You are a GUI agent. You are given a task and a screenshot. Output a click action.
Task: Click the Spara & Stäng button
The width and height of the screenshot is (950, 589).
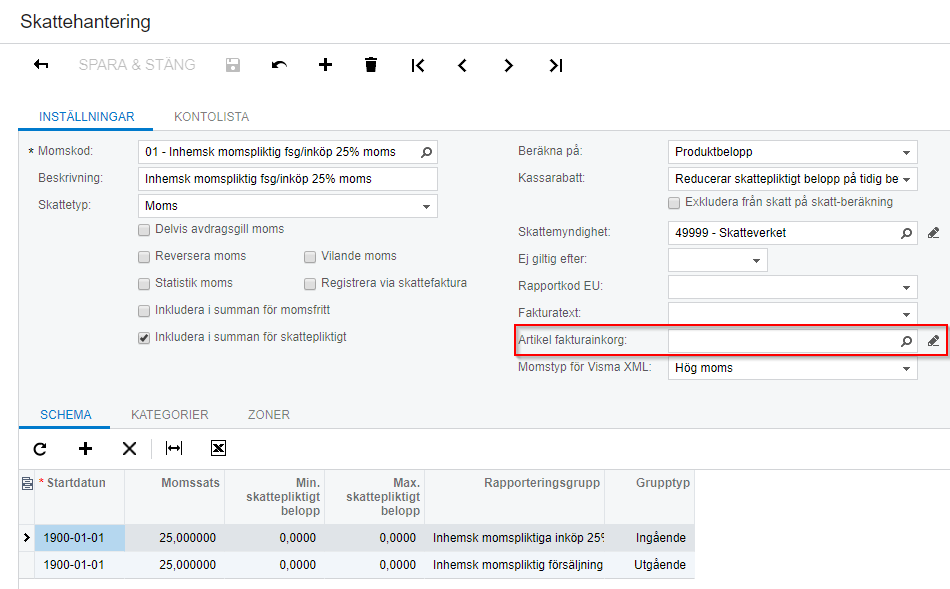pos(137,65)
